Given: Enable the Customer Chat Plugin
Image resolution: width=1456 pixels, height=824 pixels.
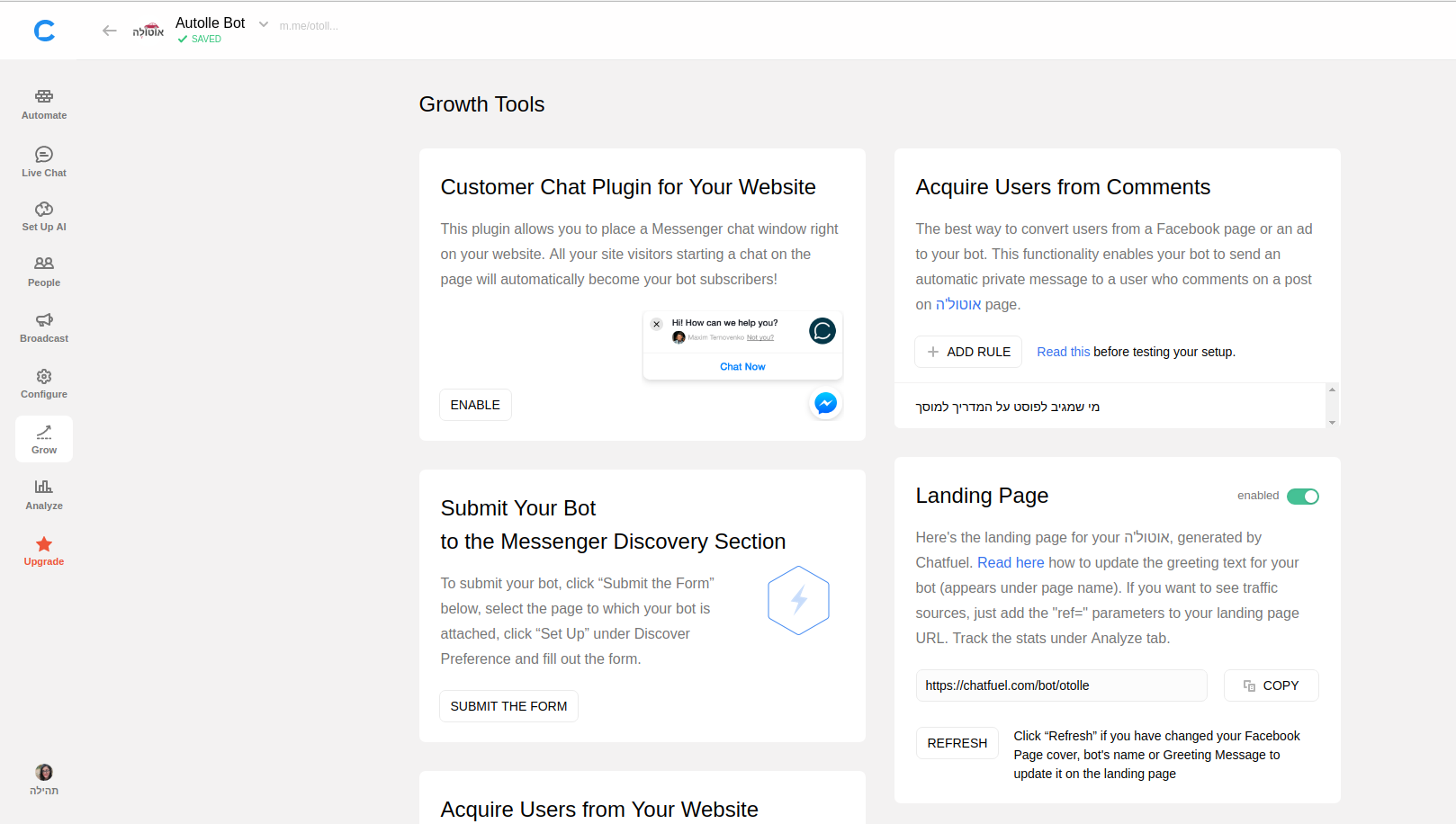Looking at the screenshot, I should [x=475, y=405].
